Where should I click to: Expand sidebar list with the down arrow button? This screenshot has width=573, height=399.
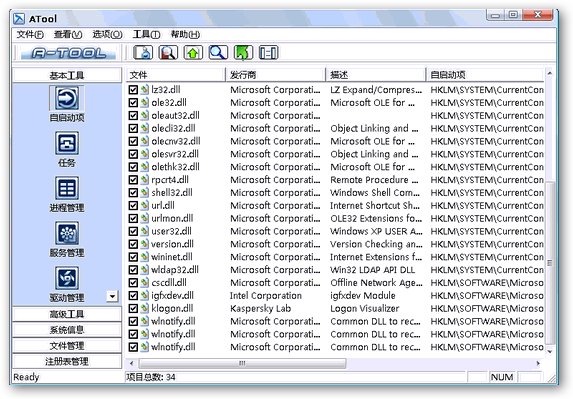point(113,296)
